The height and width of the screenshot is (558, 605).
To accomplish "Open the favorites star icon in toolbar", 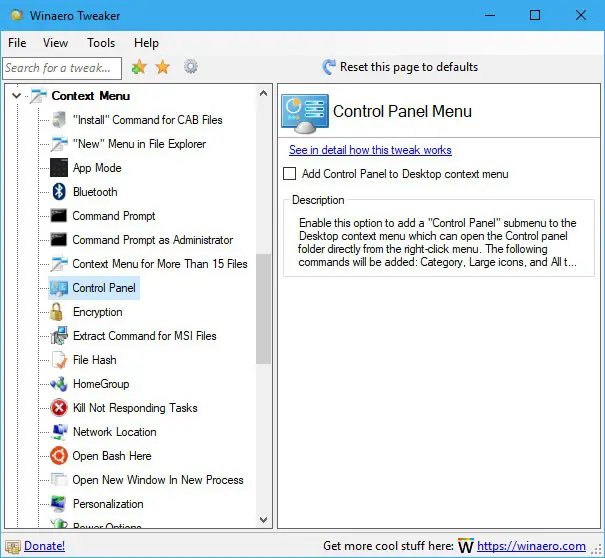I will pos(163,67).
